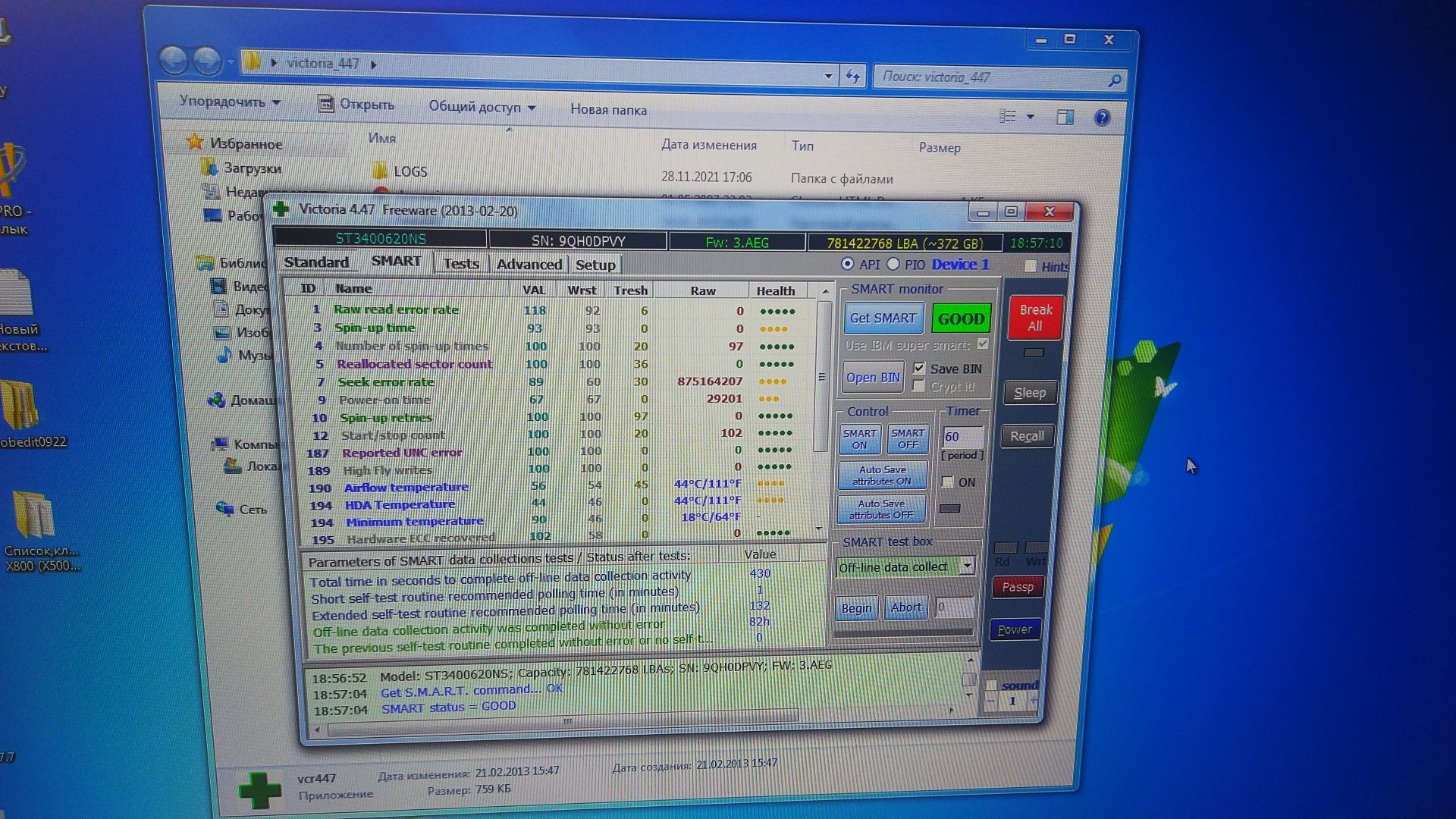This screenshot has height=819, width=1456.
Task: Select the Power-on time row
Action: 554,399
